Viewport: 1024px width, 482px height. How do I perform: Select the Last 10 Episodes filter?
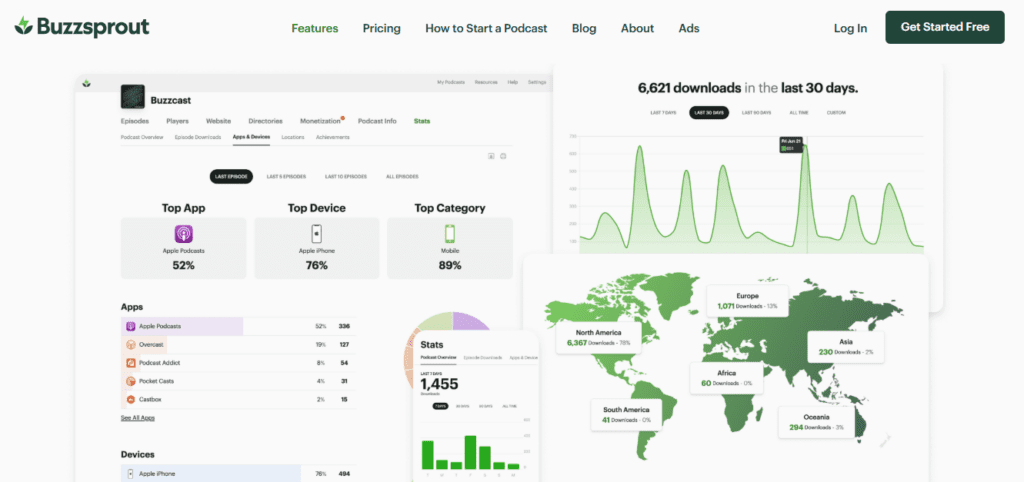click(x=346, y=176)
